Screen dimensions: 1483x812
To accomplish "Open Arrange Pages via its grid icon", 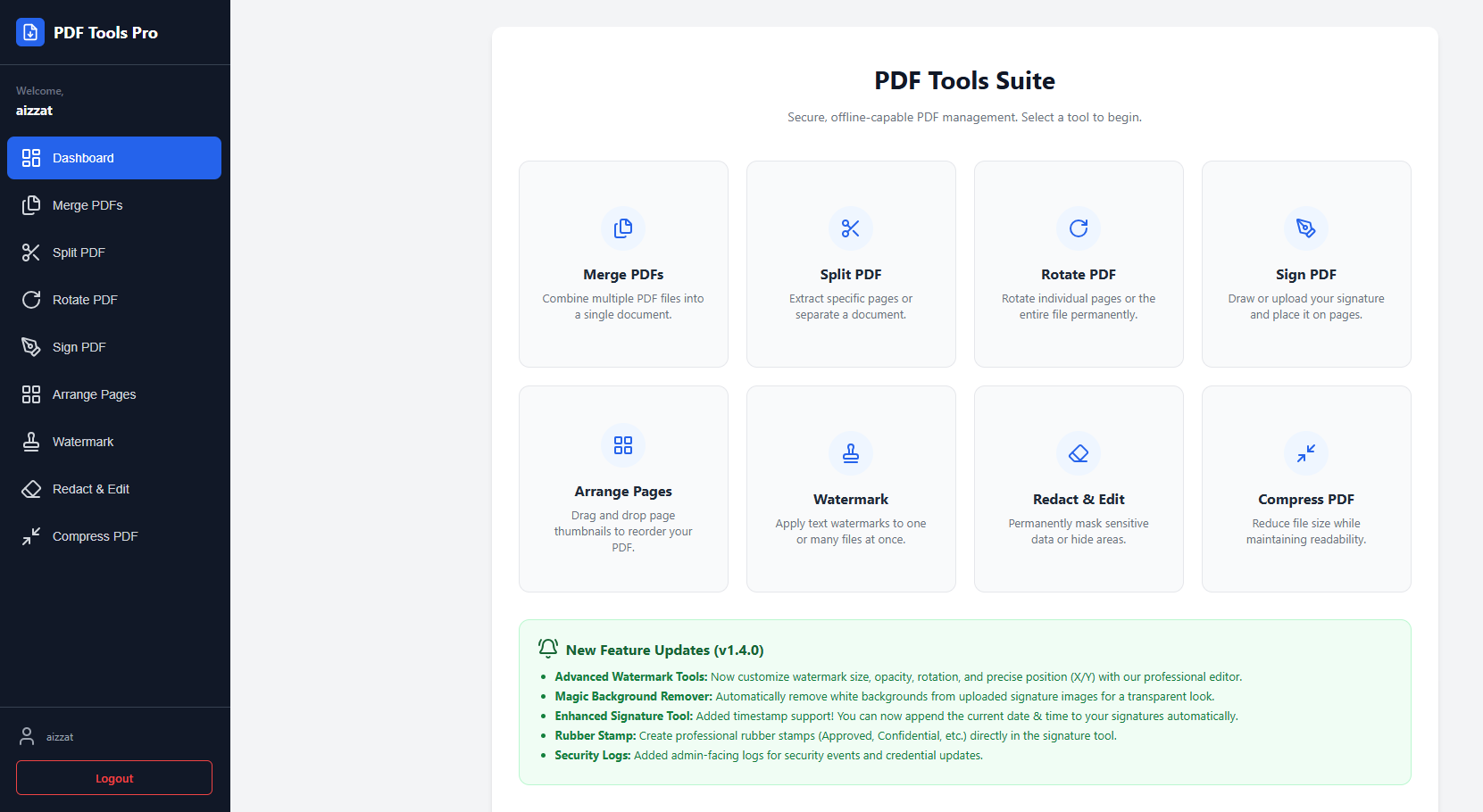I will pos(622,444).
